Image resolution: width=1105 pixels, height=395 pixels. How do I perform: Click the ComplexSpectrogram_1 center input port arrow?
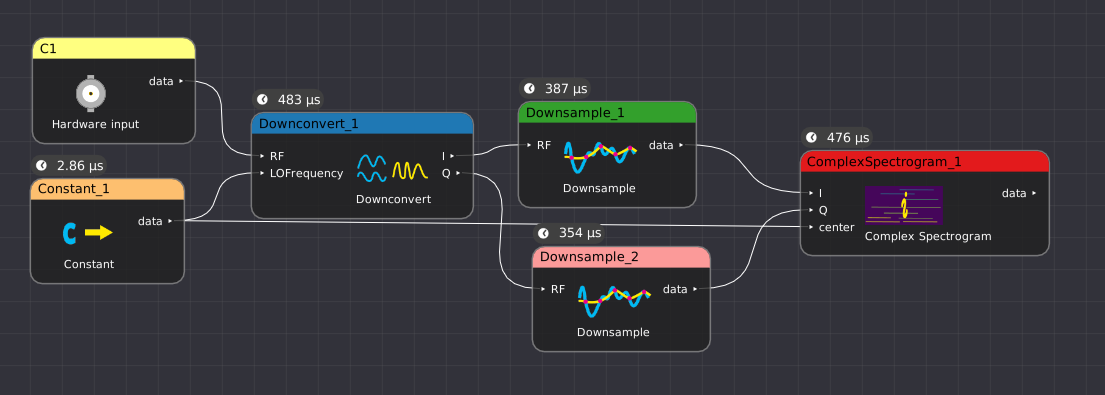[x=811, y=227]
